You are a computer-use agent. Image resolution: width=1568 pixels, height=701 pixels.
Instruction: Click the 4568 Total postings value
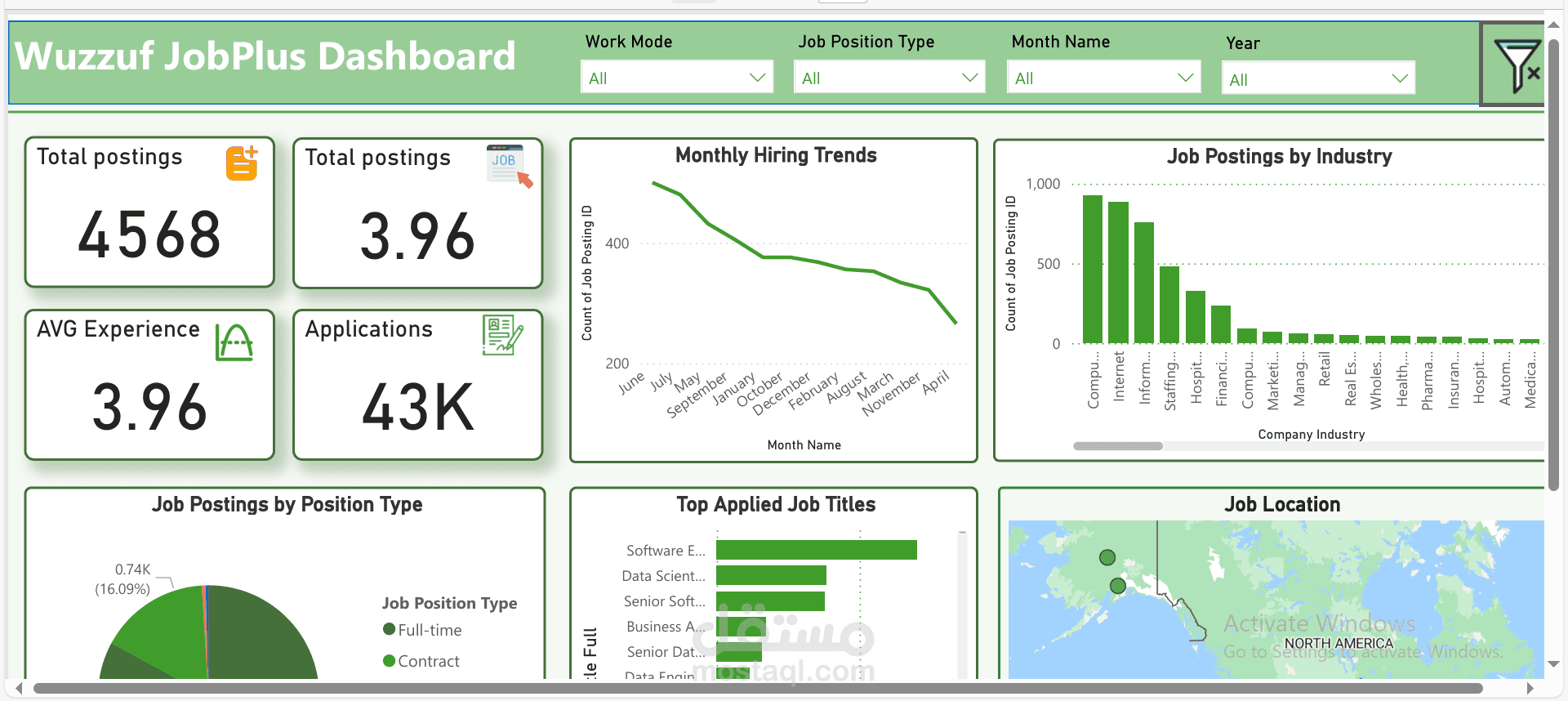(x=149, y=234)
